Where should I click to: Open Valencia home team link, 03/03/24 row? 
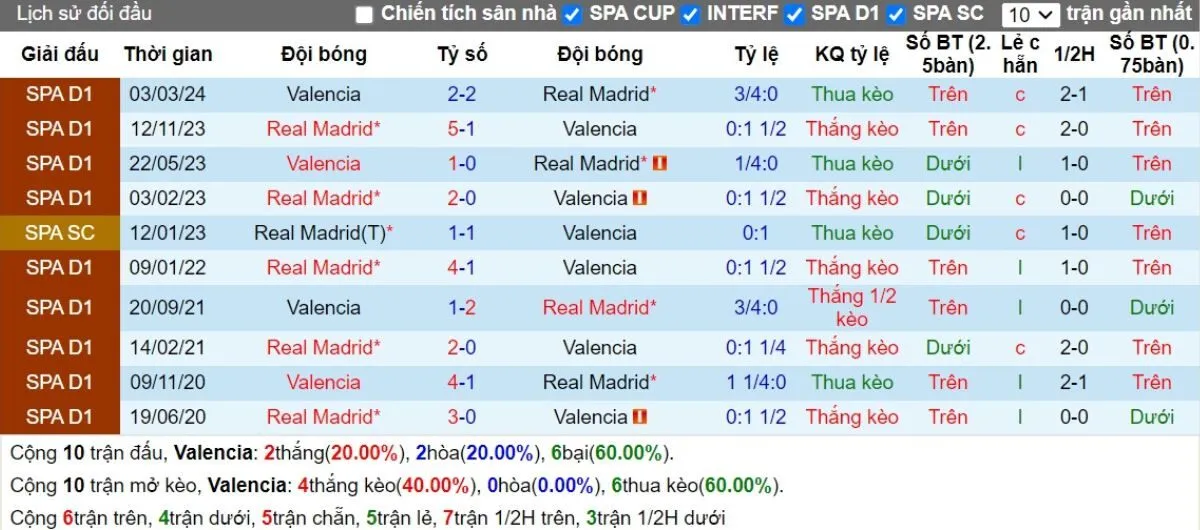click(x=323, y=94)
